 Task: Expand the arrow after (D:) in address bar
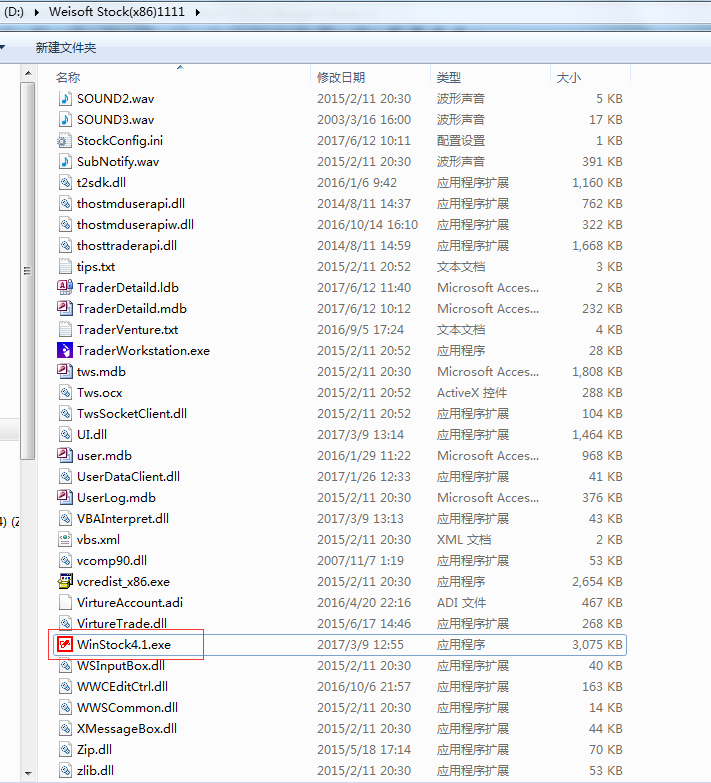tap(36, 12)
